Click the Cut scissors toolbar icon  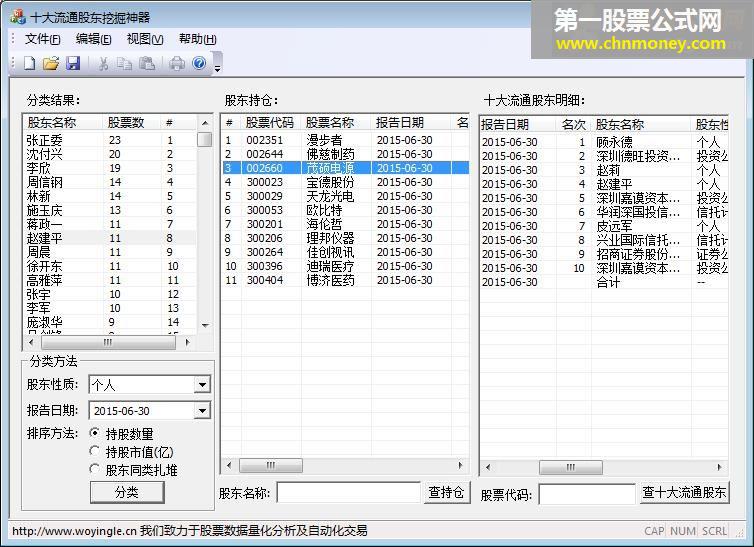pyautogui.click(x=103, y=63)
